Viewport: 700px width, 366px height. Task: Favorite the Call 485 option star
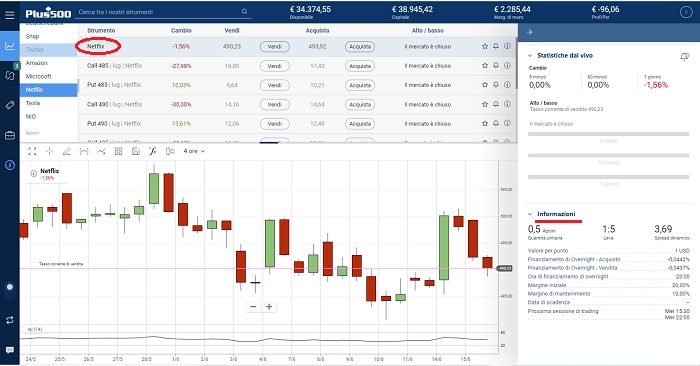click(485, 66)
